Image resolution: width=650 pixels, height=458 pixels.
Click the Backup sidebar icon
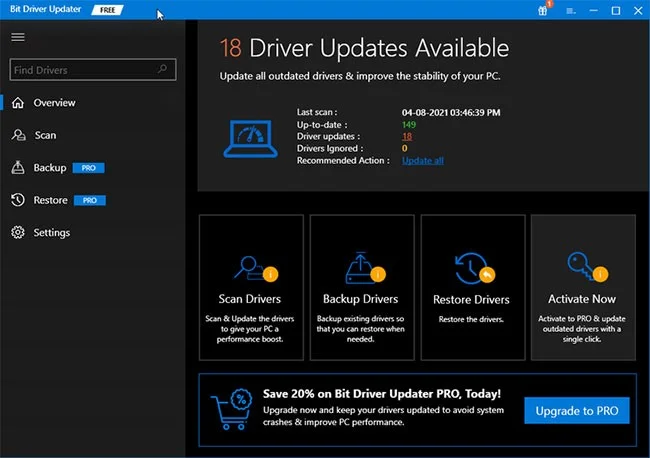(18, 167)
